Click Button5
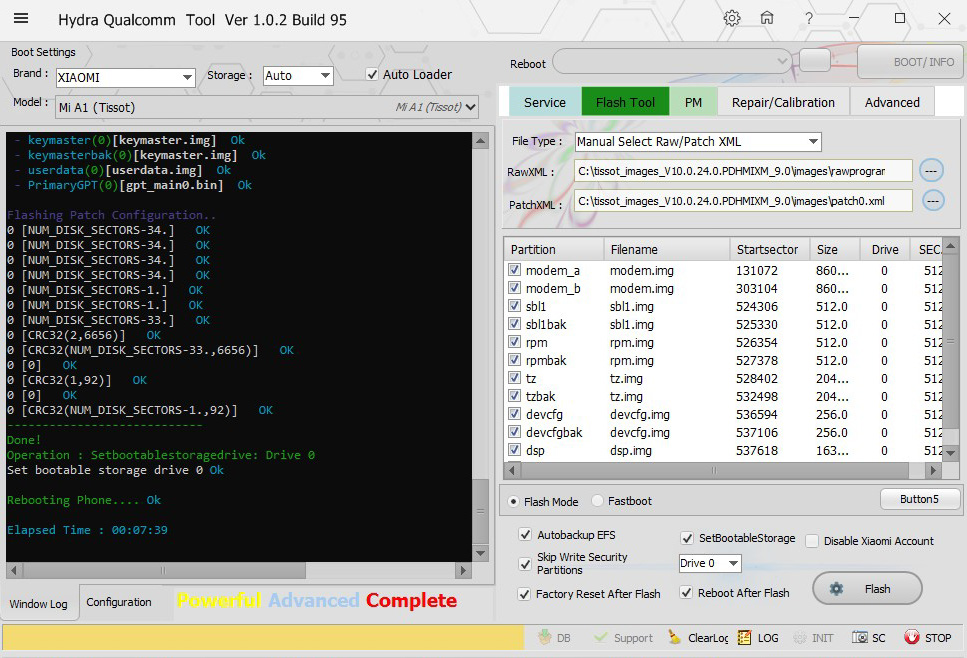Image resolution: width=967 pixels, height=658 pixels. [919, 499]
